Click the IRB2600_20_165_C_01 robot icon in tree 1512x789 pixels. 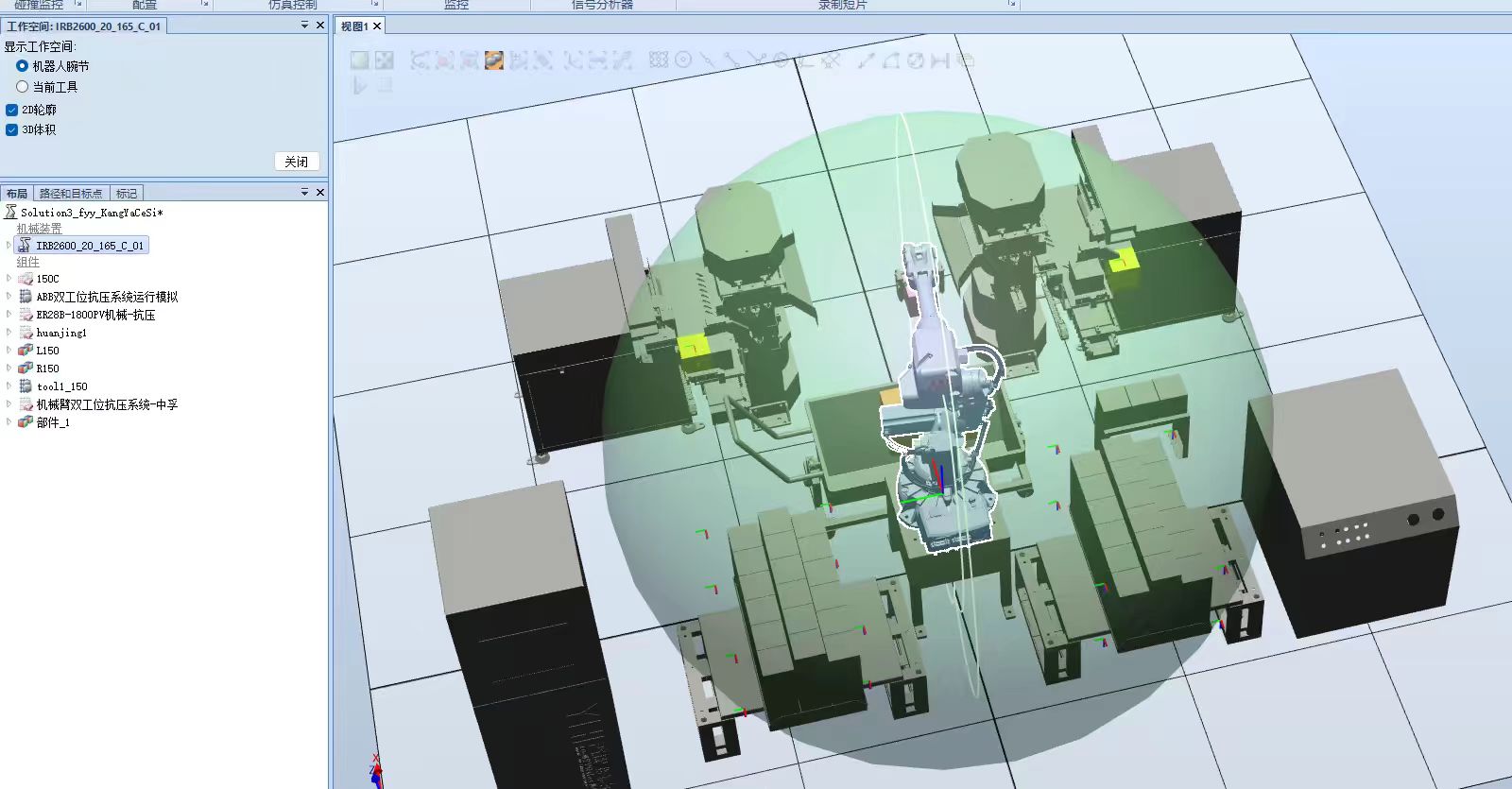[x=26, y=245]
